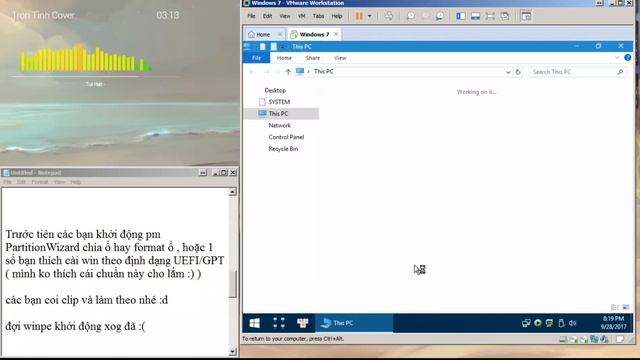Image resolution: width=640 pixels, height=360 pixels.
Task: Click the Trọn Tình Cover song title
Action: [x=43, y=16]
